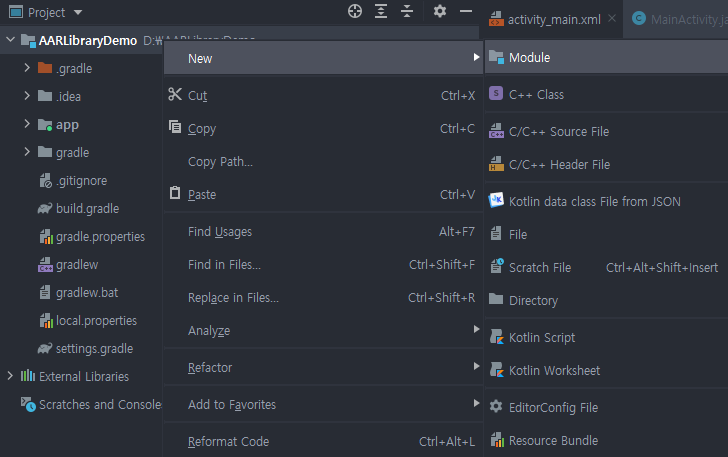Choose Copy from context menu

(x=324, y=128)
